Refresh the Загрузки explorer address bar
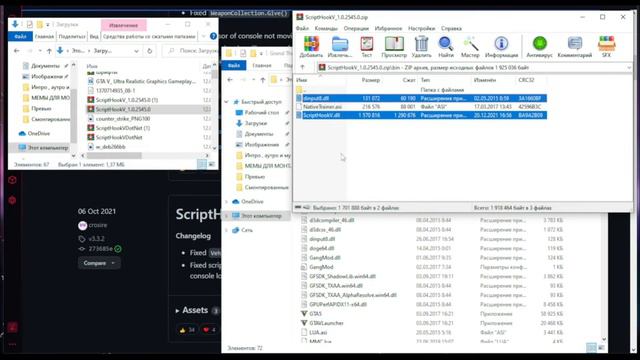 (x=149, y=51)
